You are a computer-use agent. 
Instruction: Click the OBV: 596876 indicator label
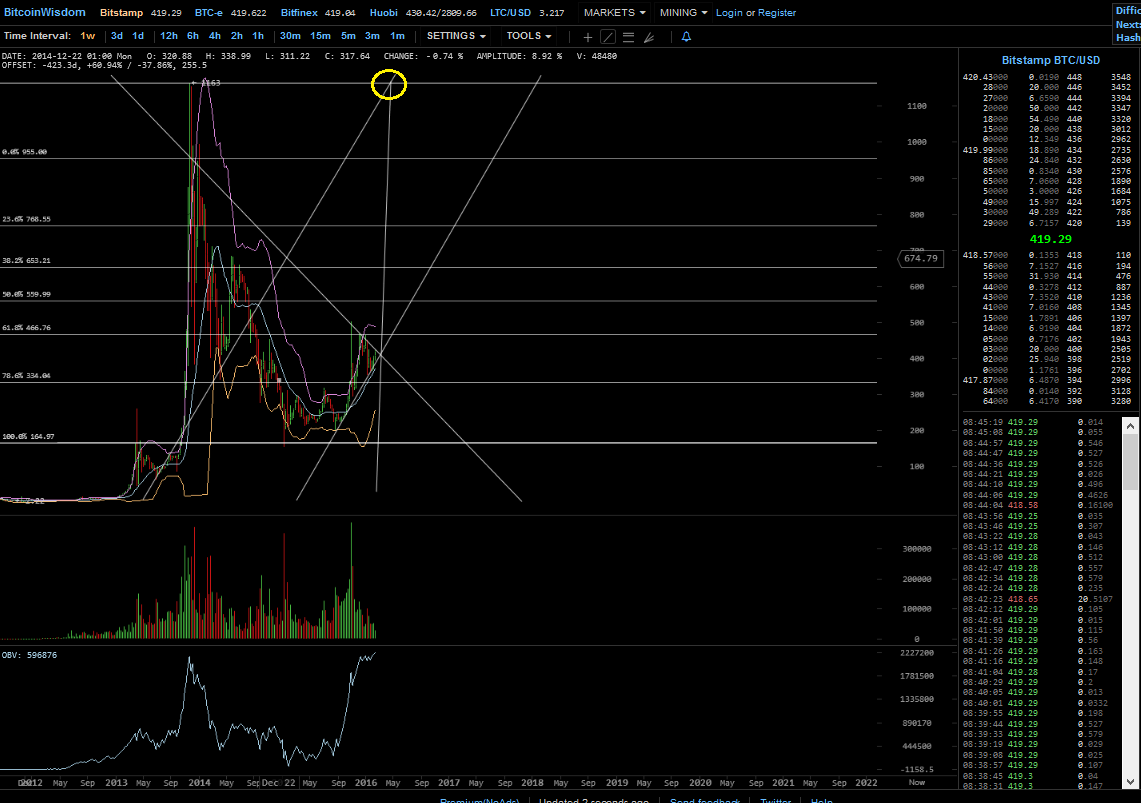pyautogui.click(x=29, y=655)
